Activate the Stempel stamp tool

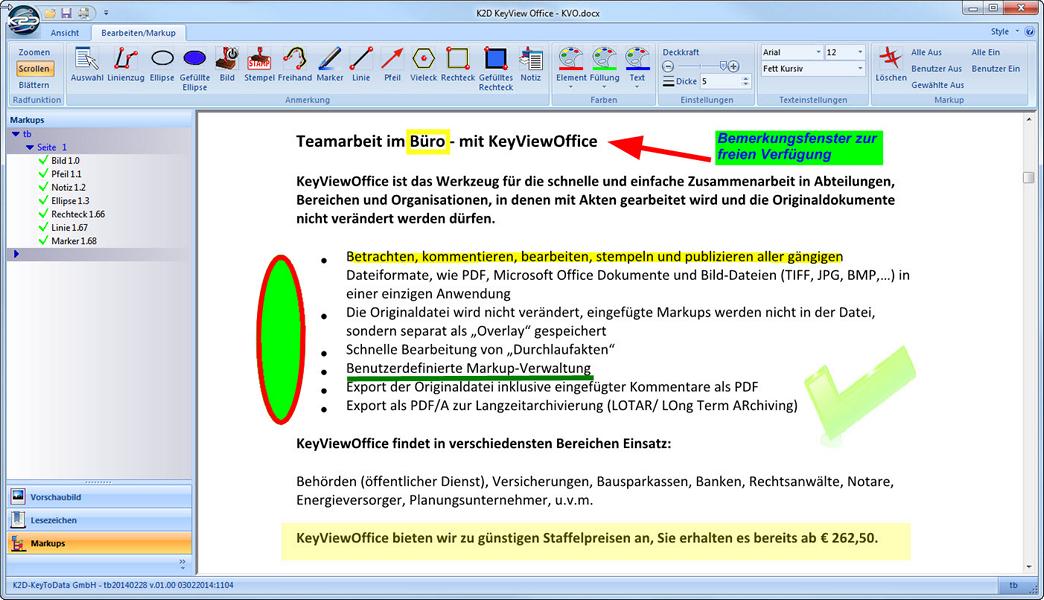point(259,65)
